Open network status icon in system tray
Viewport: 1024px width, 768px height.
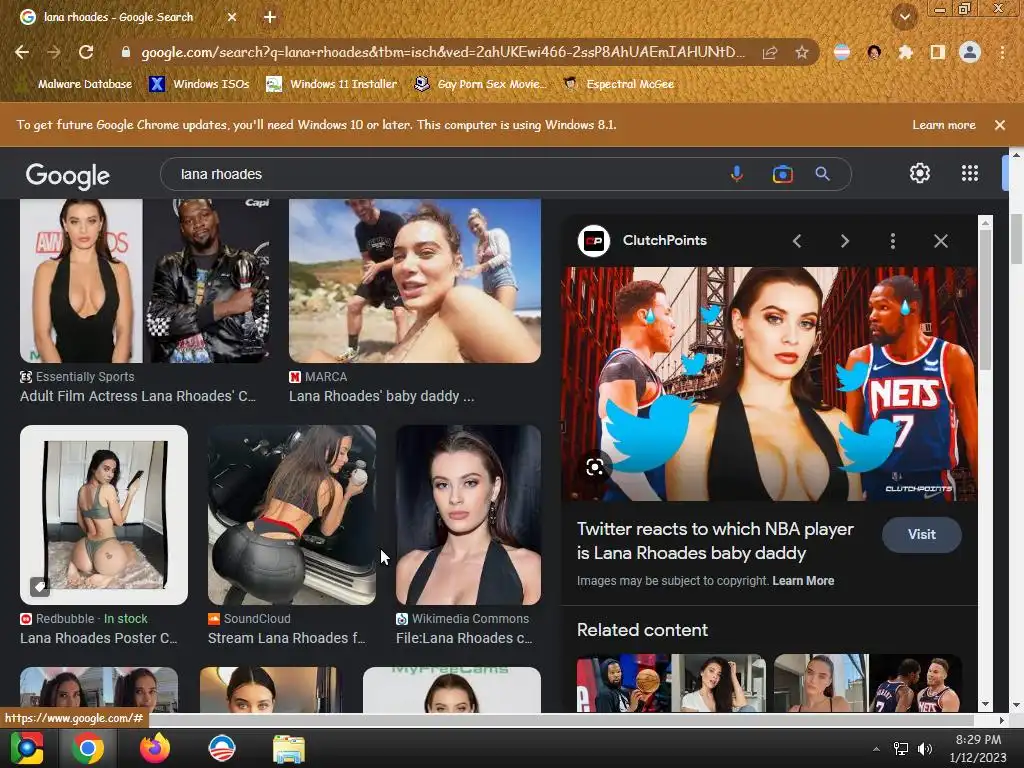(901, 748)
